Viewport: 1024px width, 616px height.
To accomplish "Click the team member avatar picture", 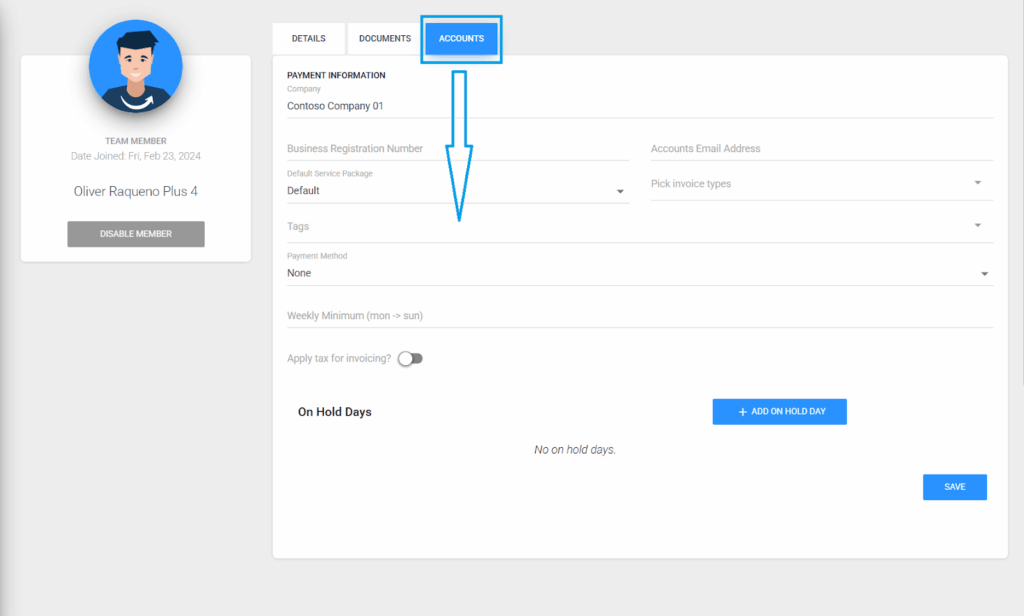I will (135, 66).
